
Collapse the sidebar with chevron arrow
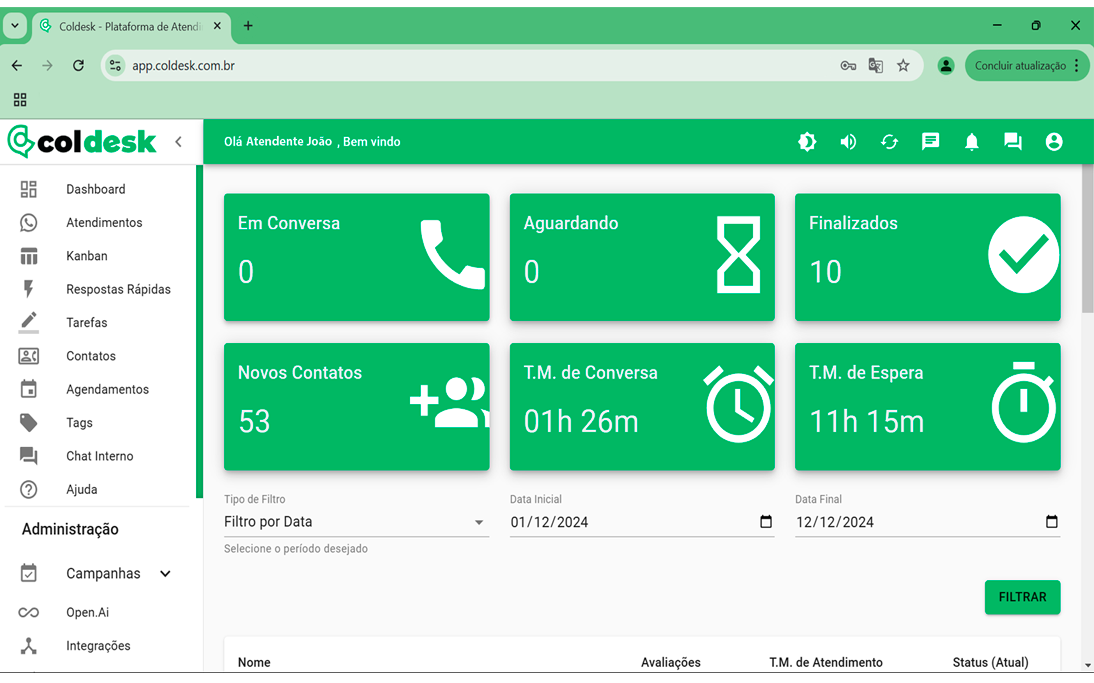coord(178,142)
